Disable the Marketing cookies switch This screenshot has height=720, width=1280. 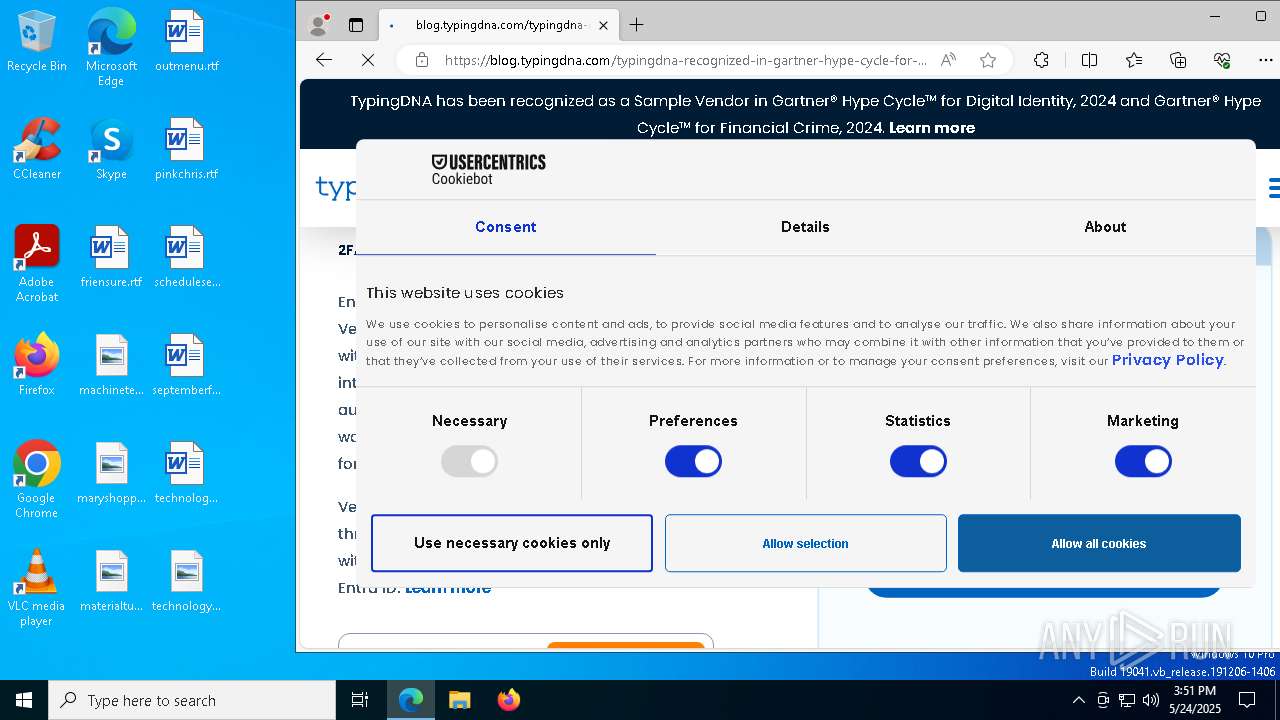[x=1143, y=461]
